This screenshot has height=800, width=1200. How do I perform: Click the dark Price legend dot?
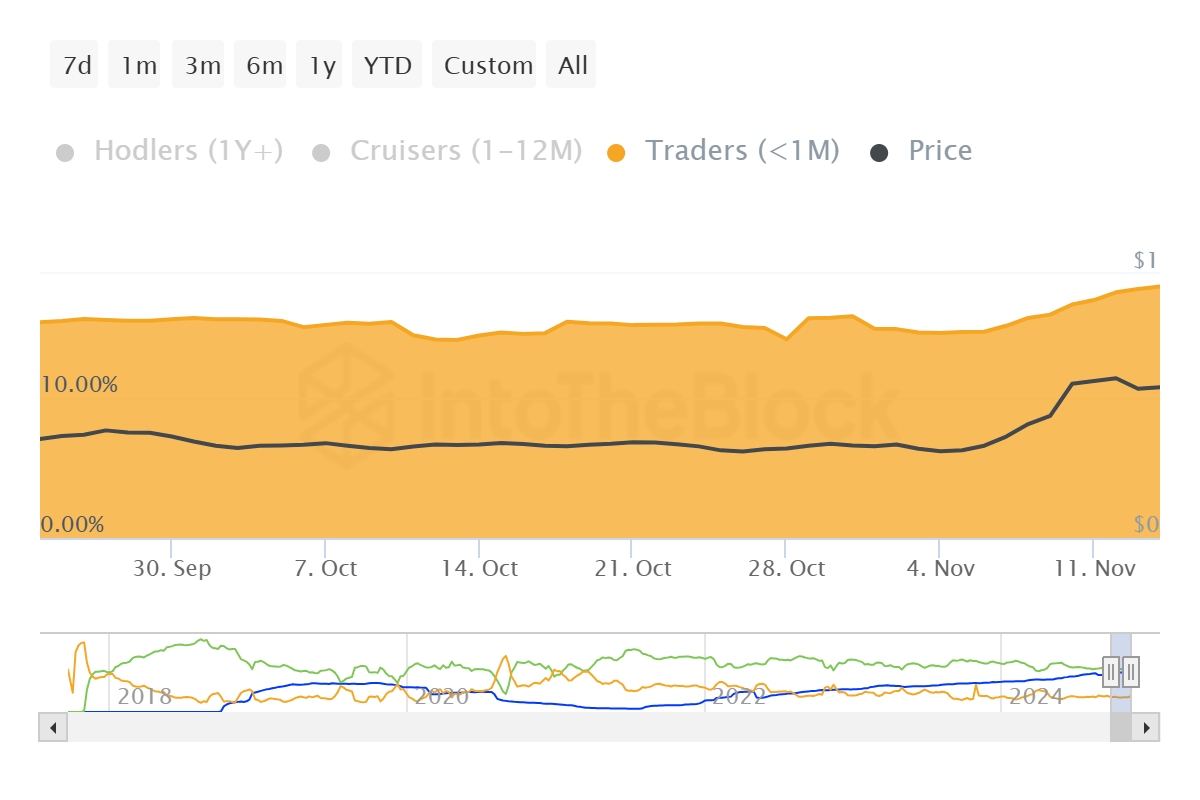click(x=879, y=153)
